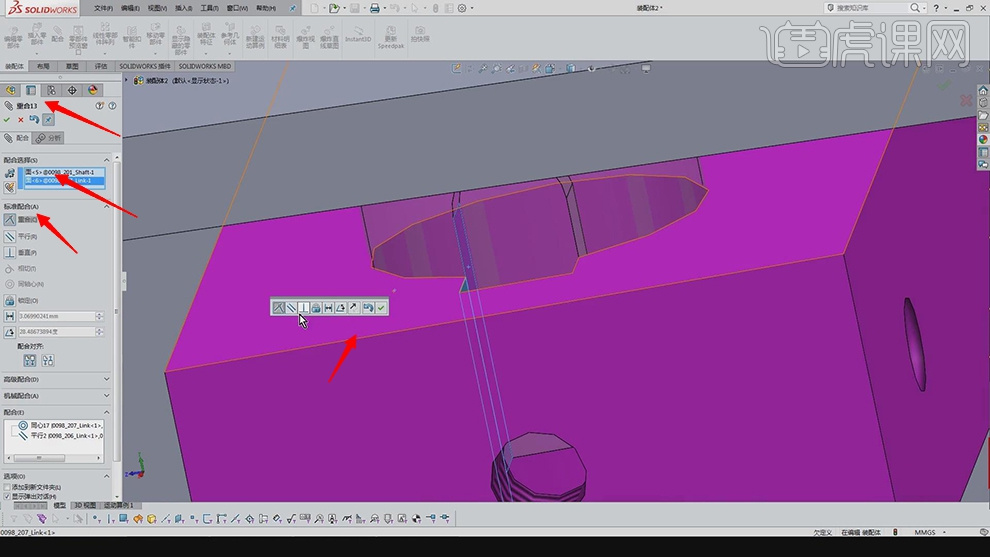Image resolution: width=990 pixels, height=557 pixels.
Task: Collapse the Standard Mates section
Action: pos(107,206)
